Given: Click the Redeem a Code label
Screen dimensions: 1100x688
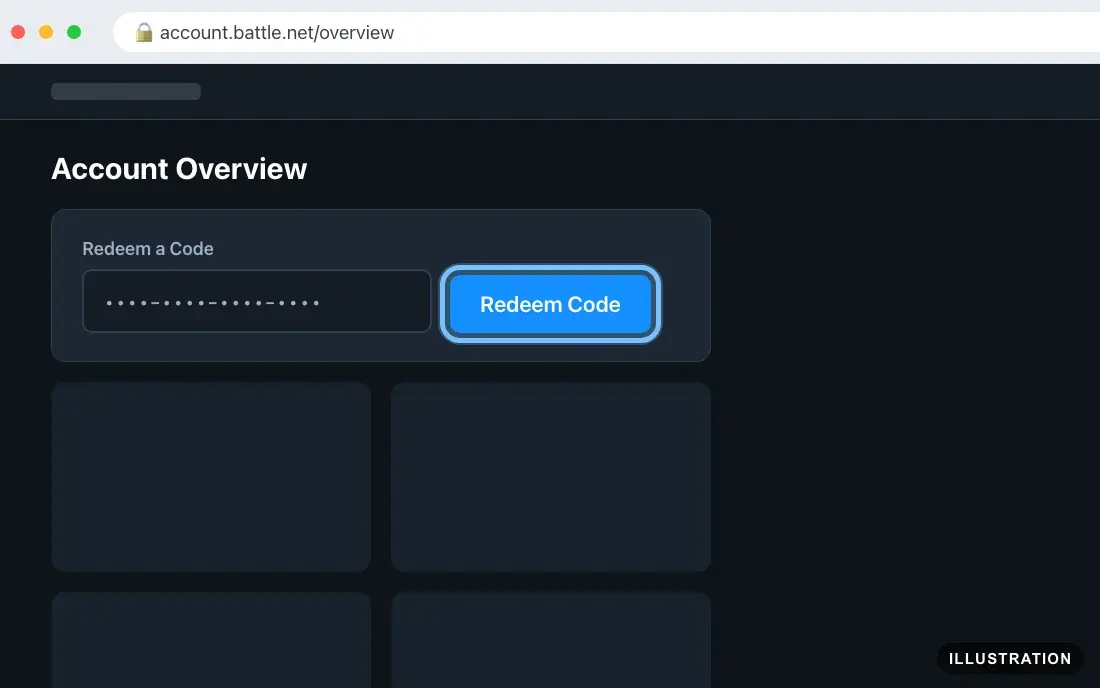Looking at the screenshot, I should pyautogui.click(x=148, y=248).
